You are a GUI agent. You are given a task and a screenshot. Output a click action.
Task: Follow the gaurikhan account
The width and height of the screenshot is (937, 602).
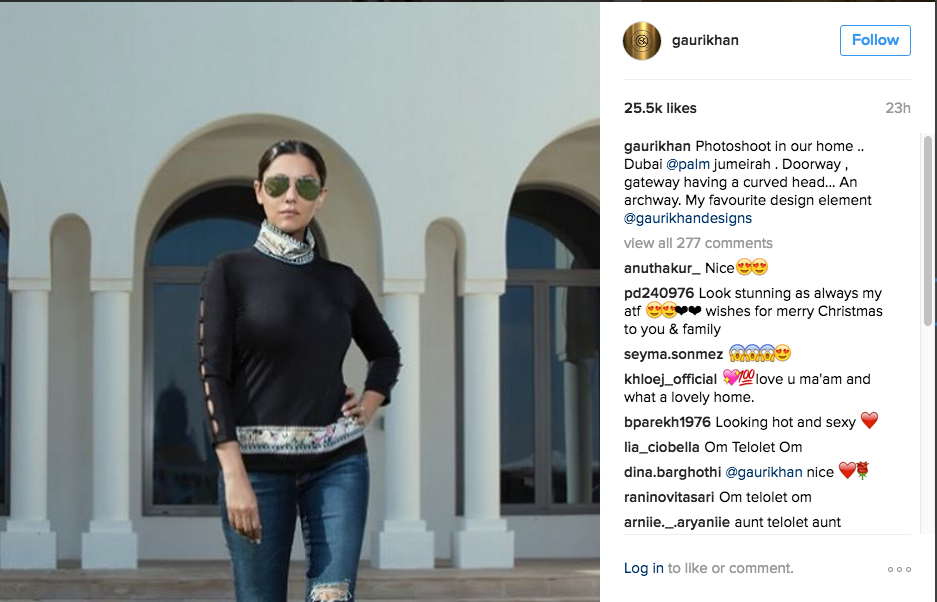[x=875, y=40]
